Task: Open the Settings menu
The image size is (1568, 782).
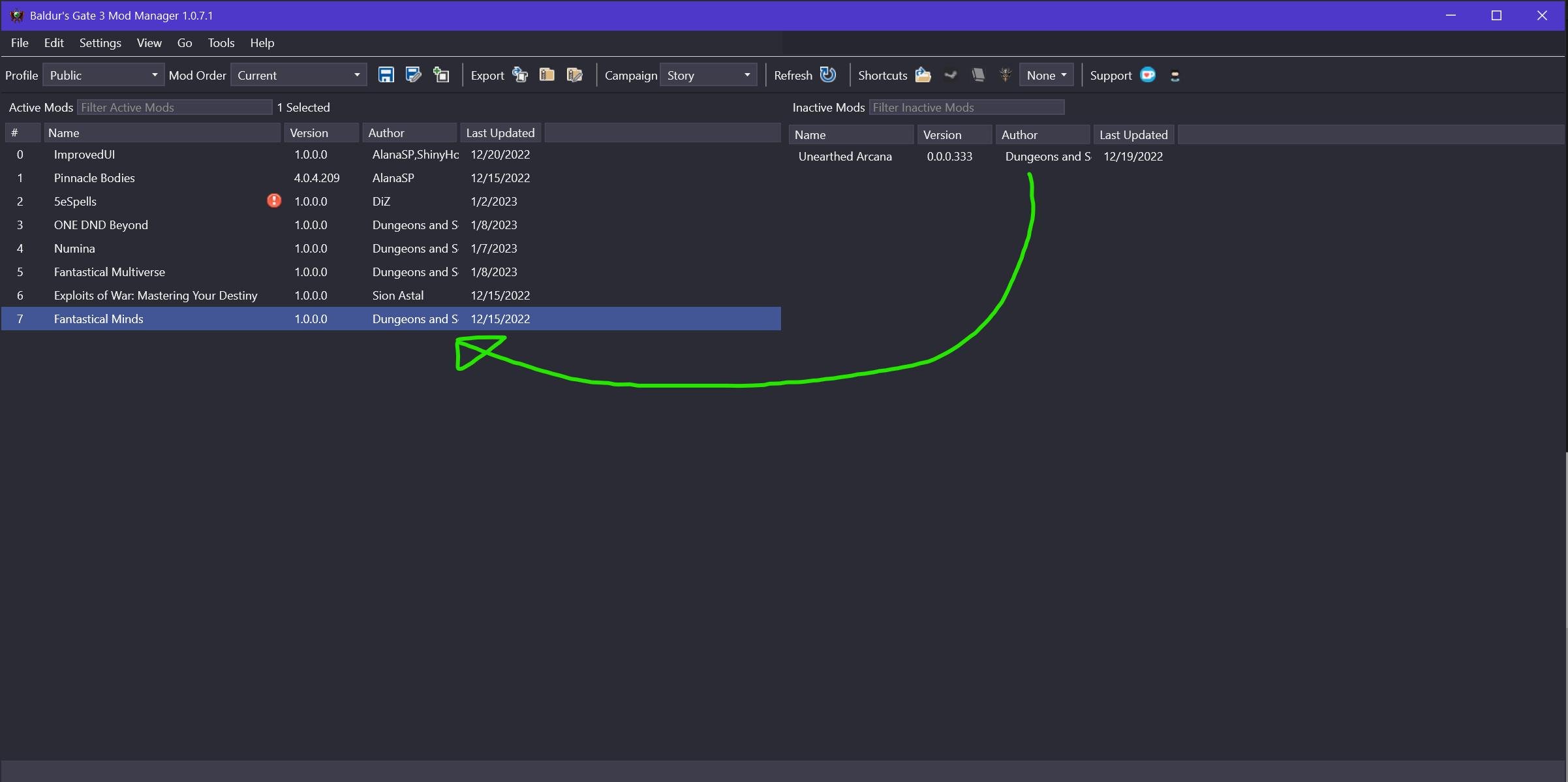Action: [100, 42]
